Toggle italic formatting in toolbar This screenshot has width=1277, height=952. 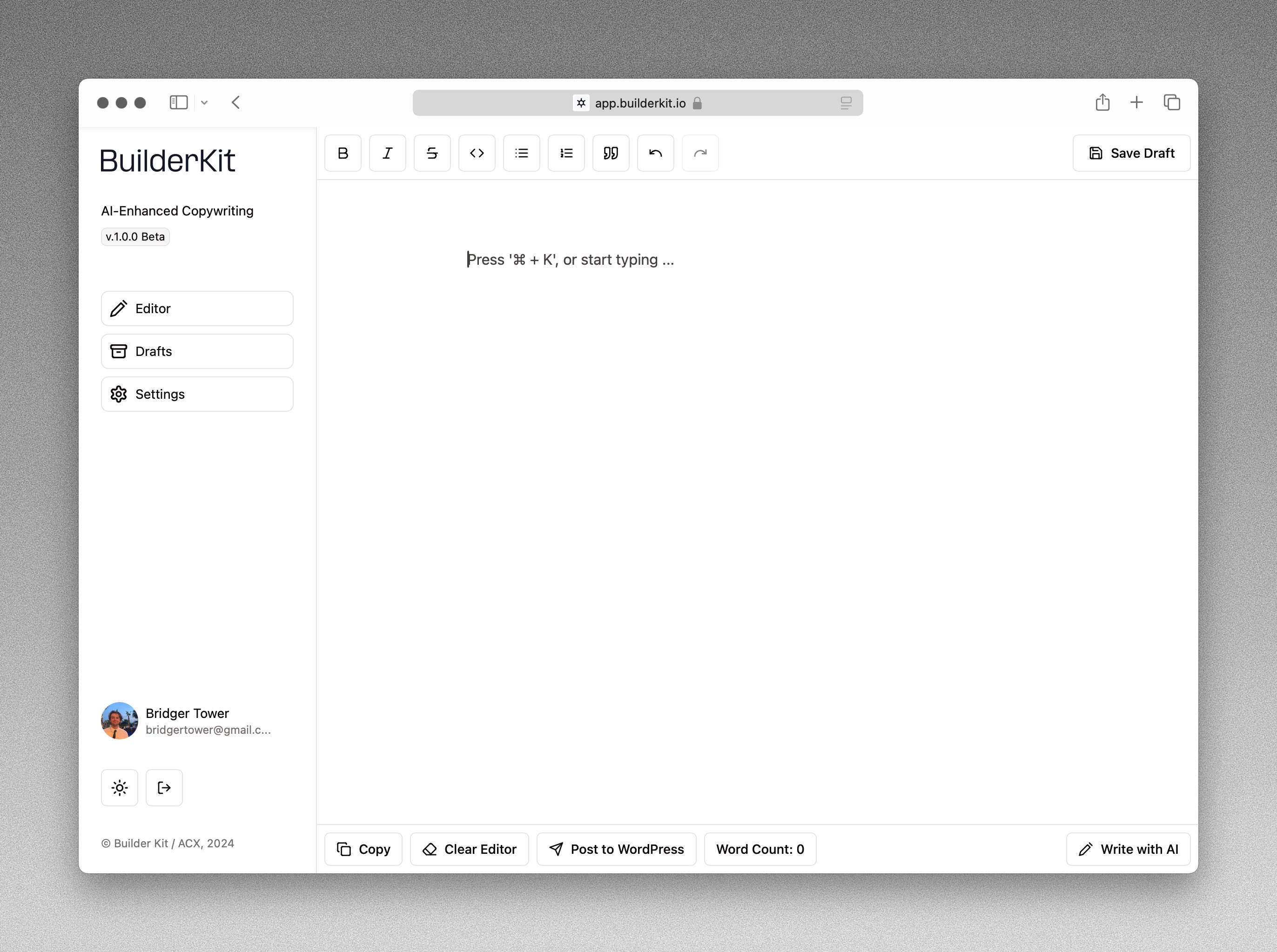pyautogui.click(x=387, y=153)
